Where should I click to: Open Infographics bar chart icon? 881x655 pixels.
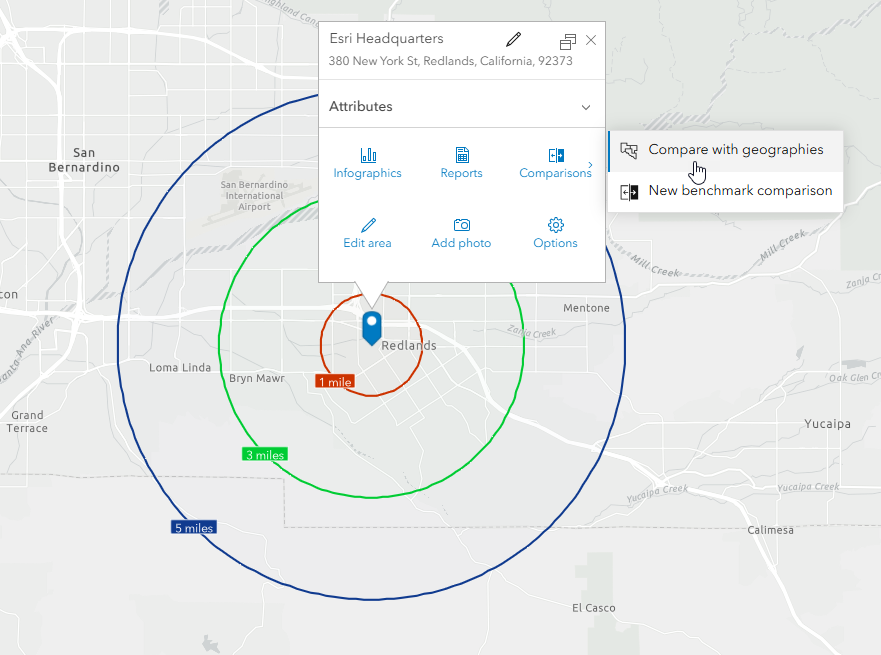pos(368,154)
